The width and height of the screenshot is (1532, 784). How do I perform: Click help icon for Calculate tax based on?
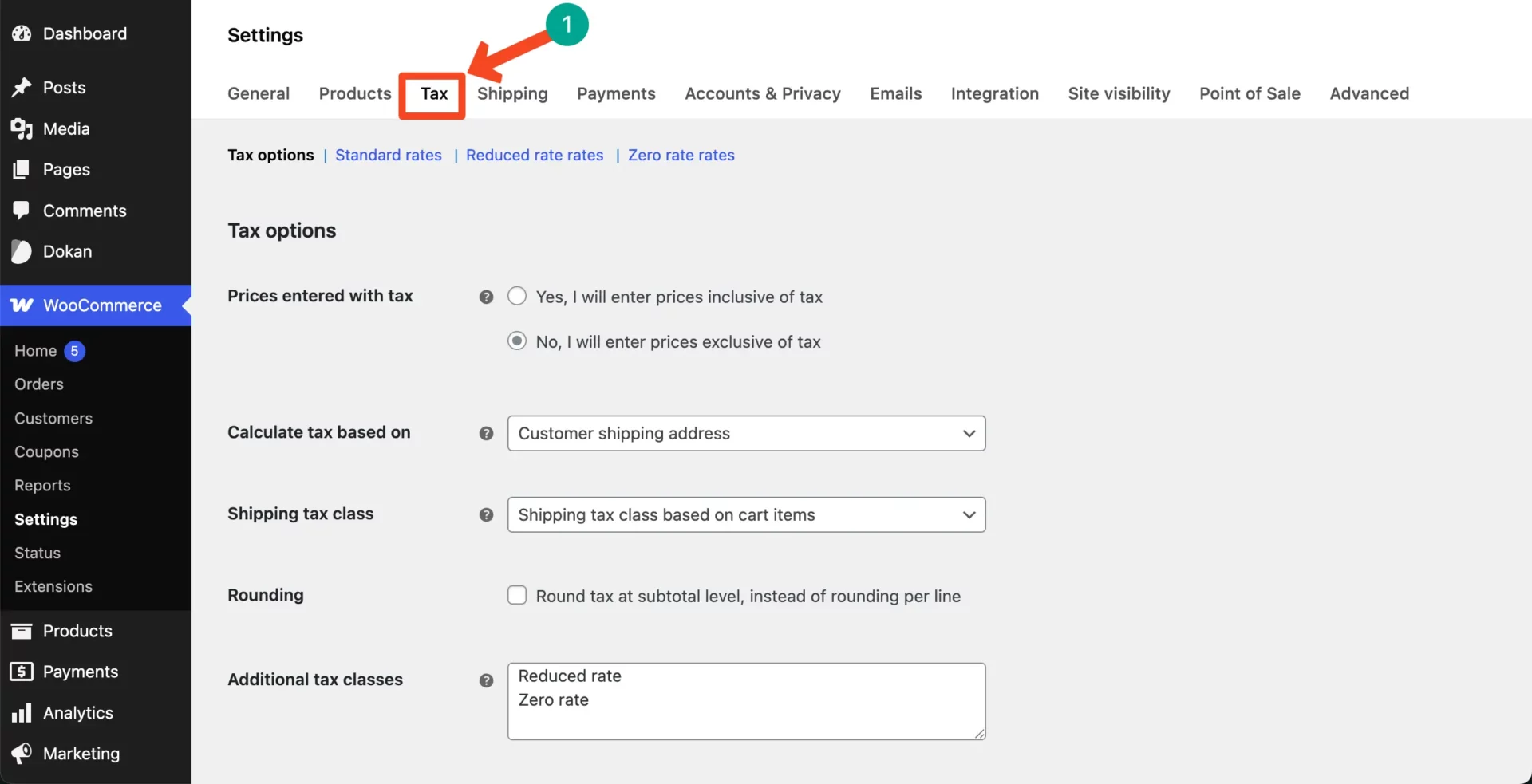point(486,433)
